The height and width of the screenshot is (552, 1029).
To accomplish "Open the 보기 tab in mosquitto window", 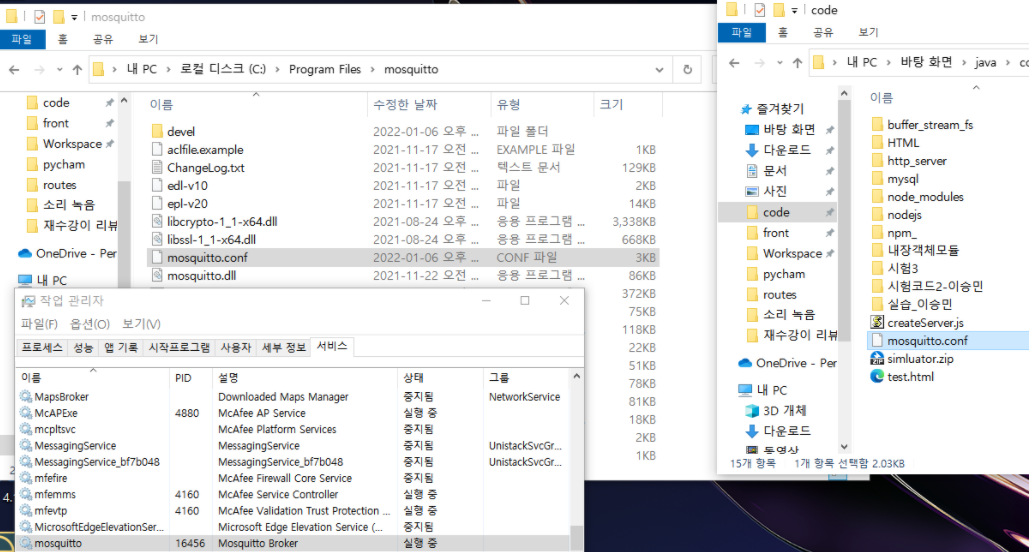I will click(x=148, y=39).
